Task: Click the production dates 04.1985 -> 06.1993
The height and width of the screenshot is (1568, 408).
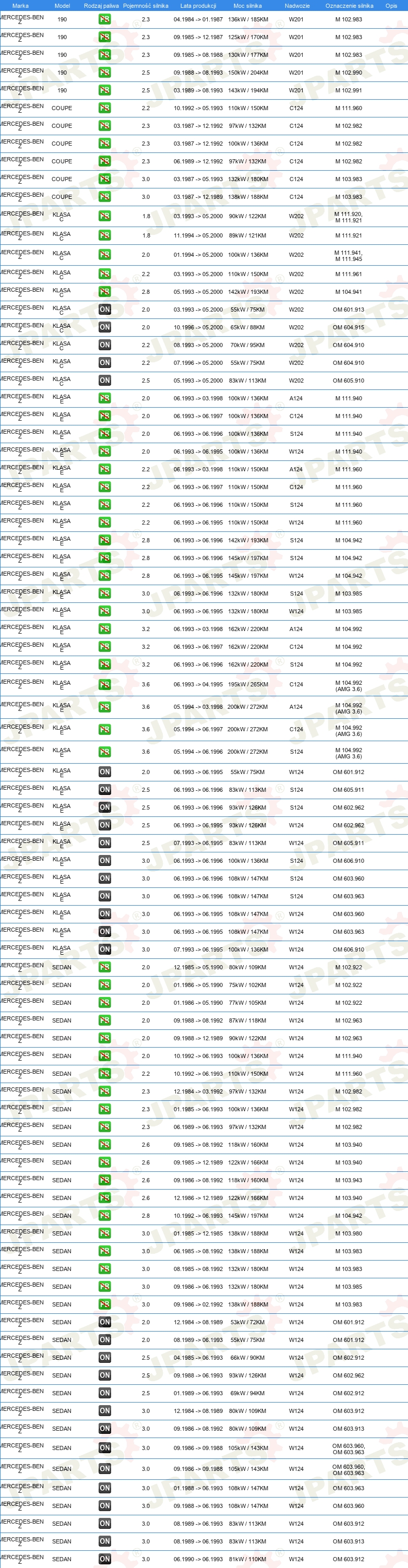Action: coord(198,1358)
